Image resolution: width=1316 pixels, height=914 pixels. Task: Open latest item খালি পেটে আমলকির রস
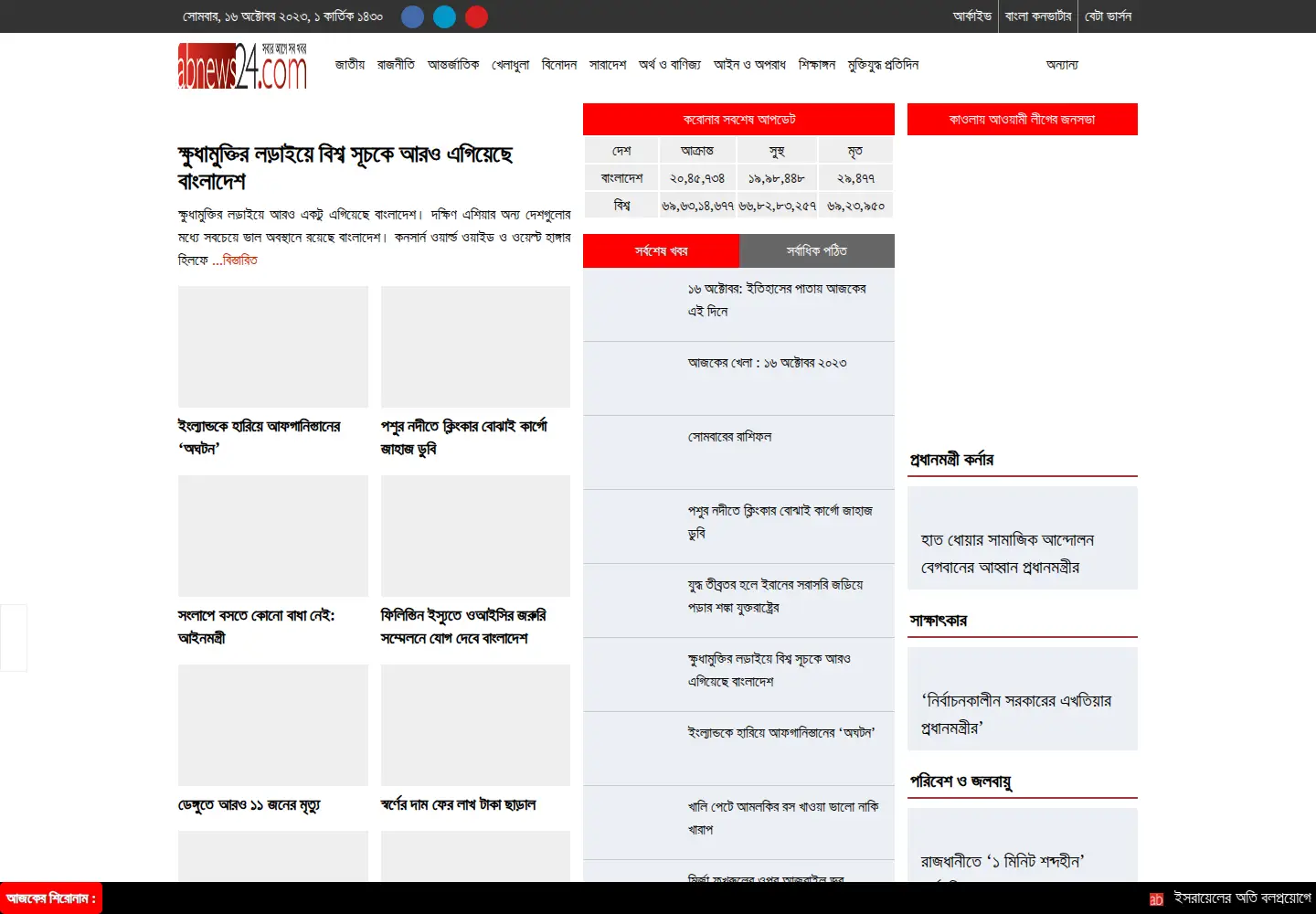pyautogui.click(x=783, y=819)
